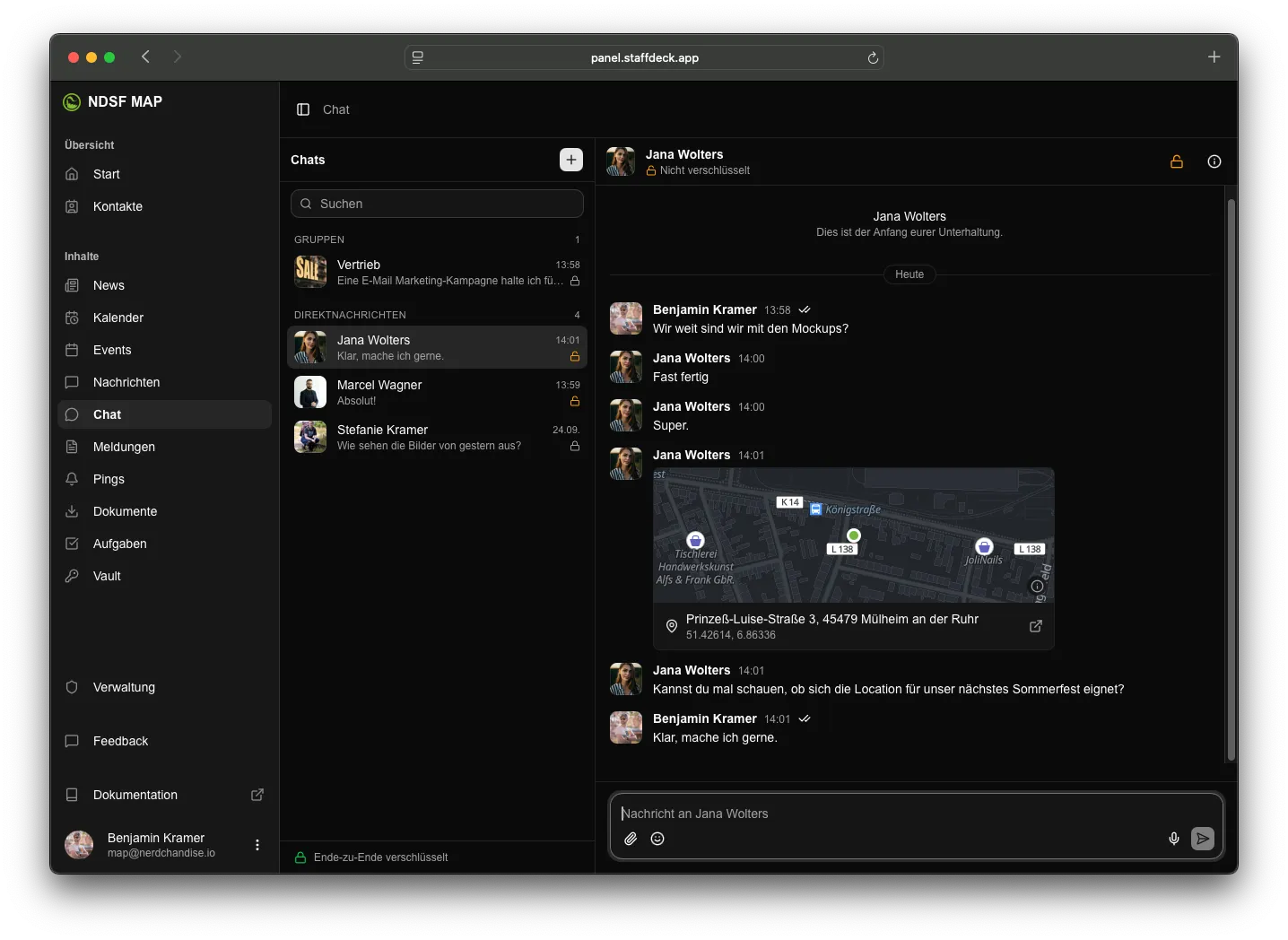Open Marcel Wagner conversation

tap(437, 392)
